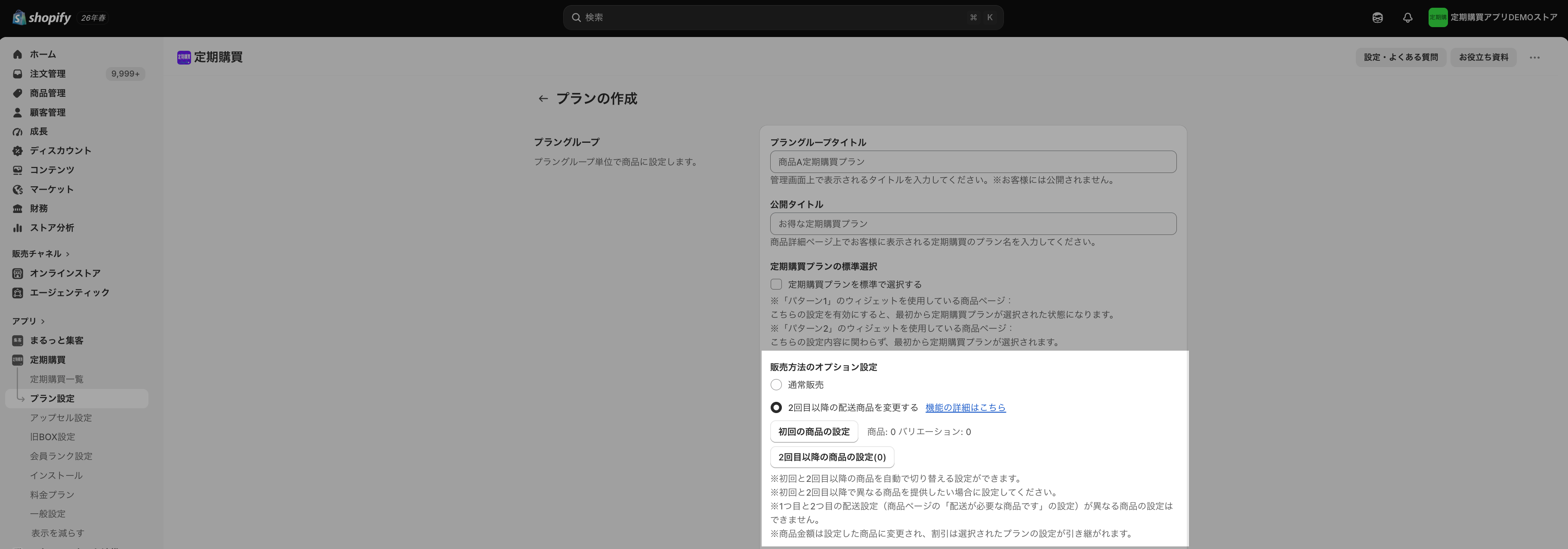Click the 商品: 0 バリエーション: 0 text
The width and height of the screenshot is (1568, 549).
pos(919,432)
